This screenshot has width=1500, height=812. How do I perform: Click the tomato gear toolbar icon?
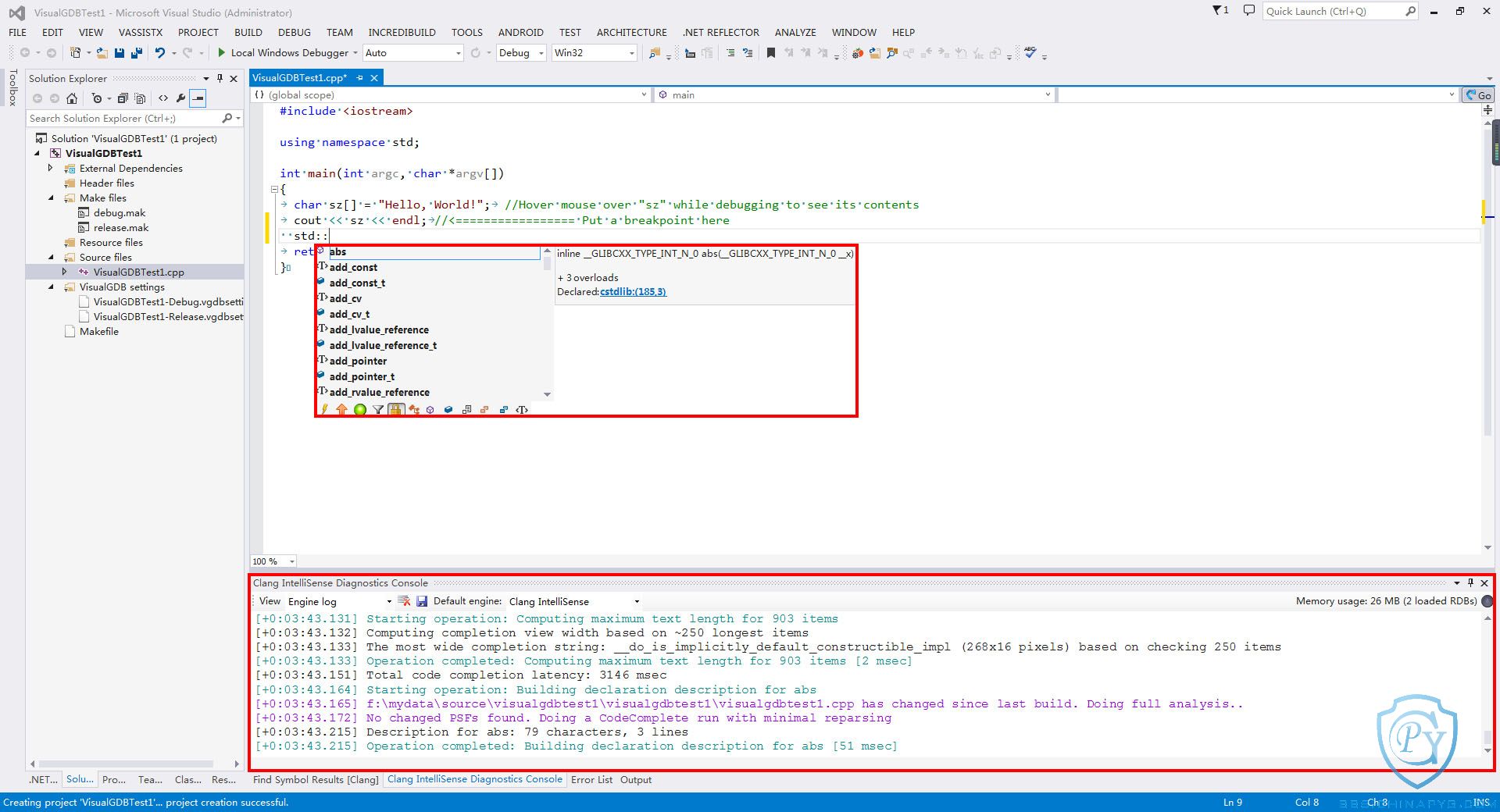857,52
